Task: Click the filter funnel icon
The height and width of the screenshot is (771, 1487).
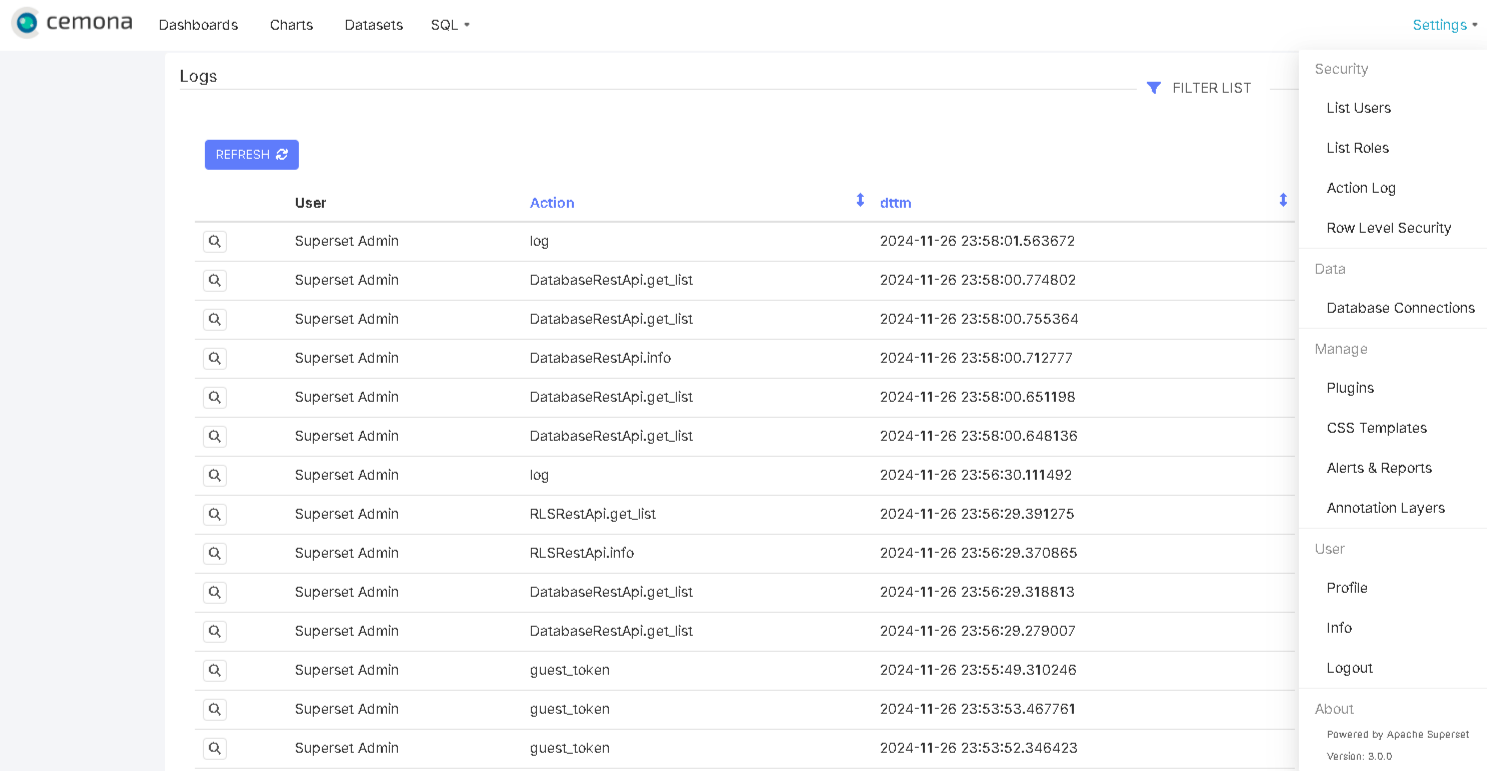Action: click(1153, 88)
